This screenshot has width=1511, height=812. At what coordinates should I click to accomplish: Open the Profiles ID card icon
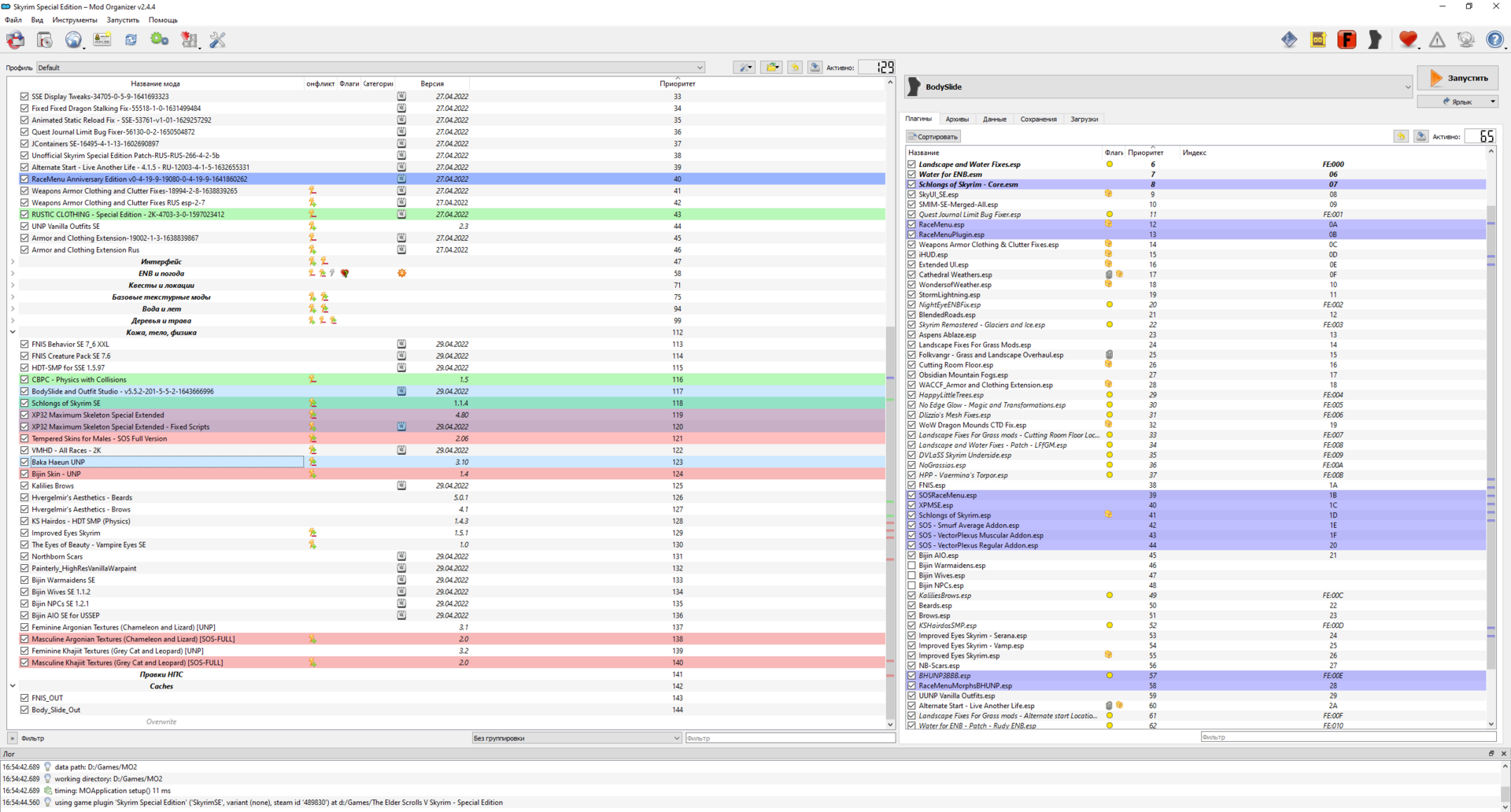pyautogui.click(x=102, y=39)
